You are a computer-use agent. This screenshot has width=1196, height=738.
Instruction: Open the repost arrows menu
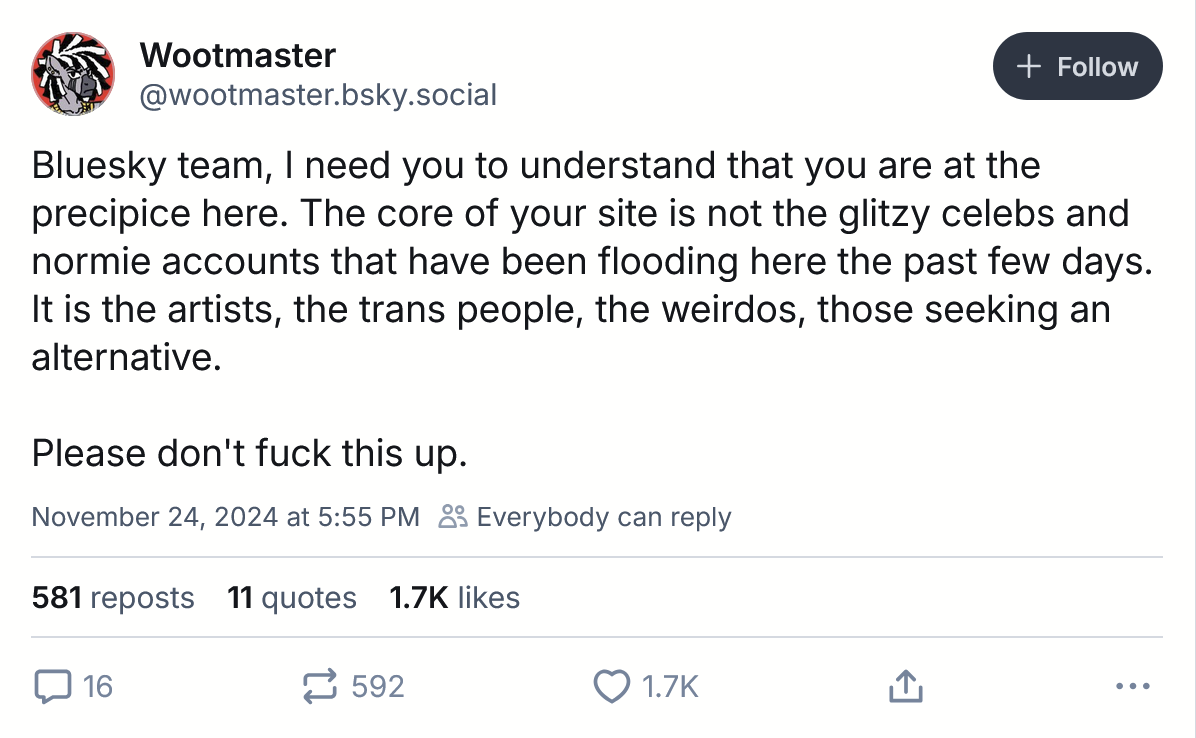click(x=318, y=686)
